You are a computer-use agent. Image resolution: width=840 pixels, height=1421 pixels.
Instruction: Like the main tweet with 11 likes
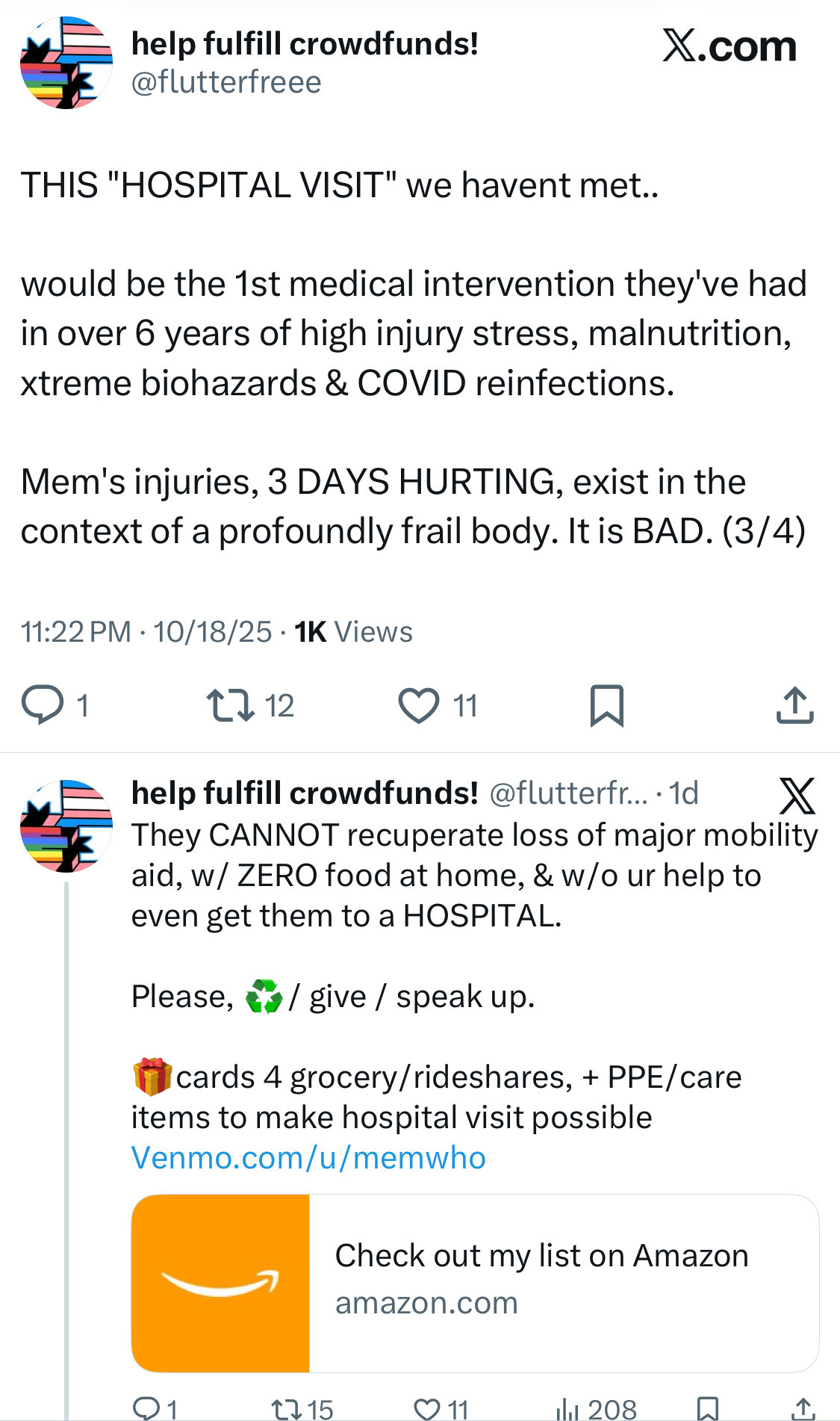[x=419, y=705]
